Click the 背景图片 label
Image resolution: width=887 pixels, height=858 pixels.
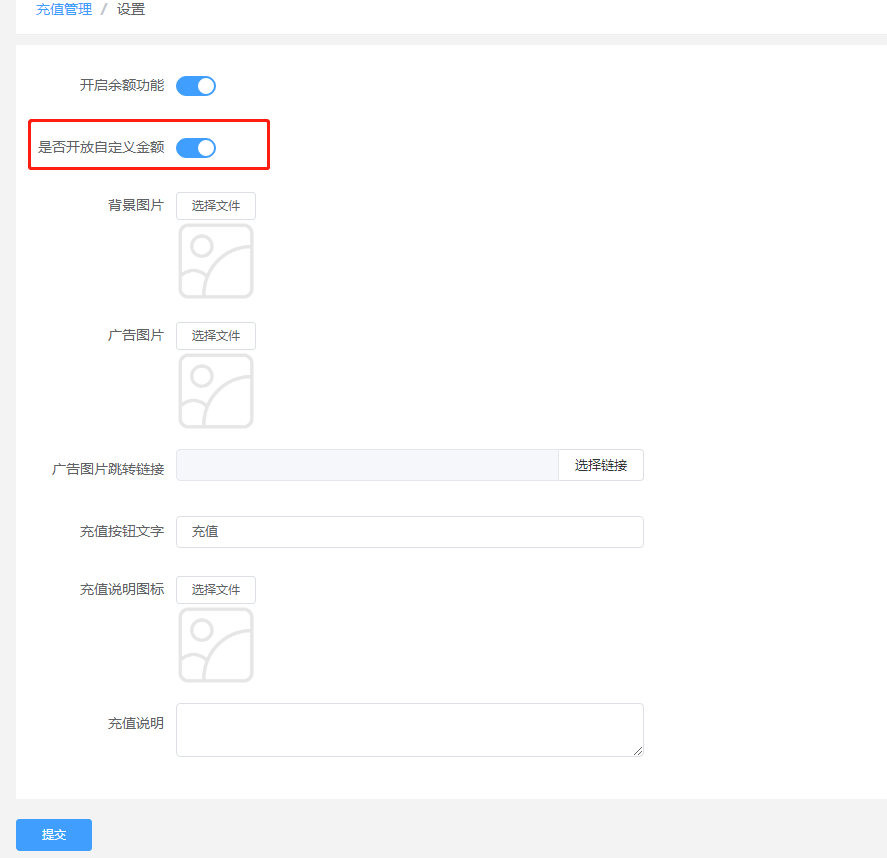[136, 205]
